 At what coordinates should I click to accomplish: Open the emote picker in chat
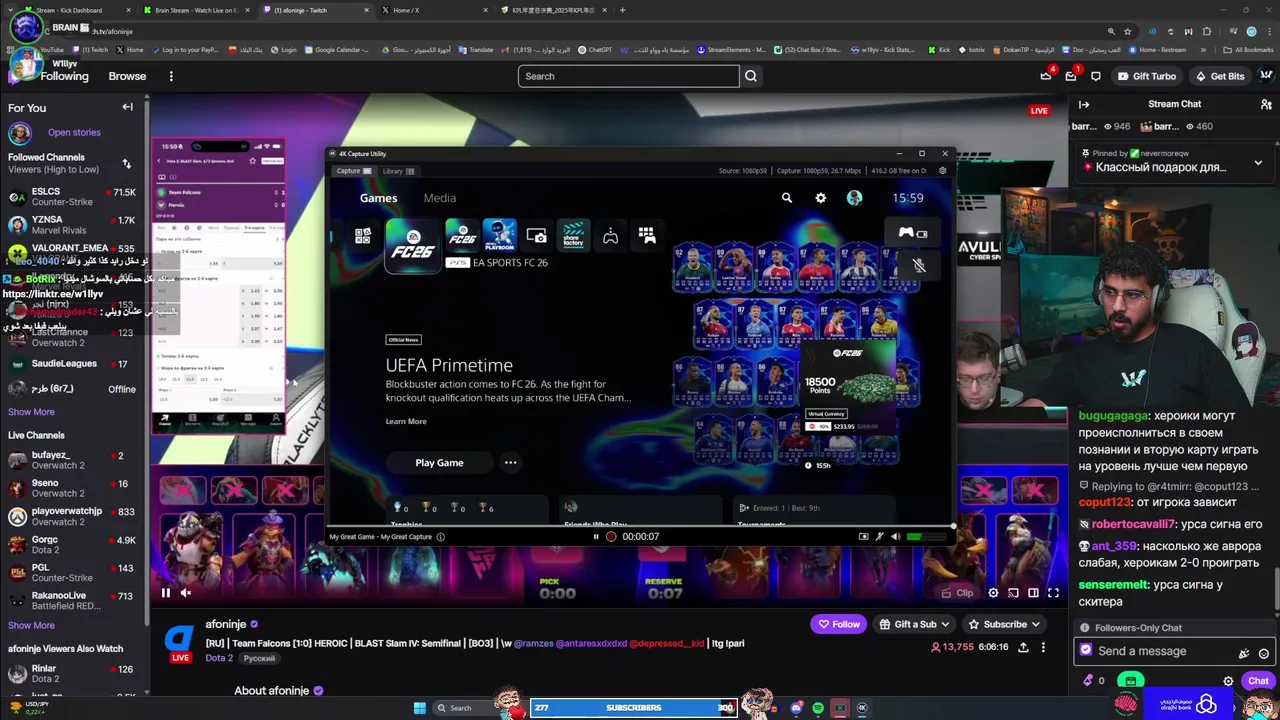(x=1264, y=652)
